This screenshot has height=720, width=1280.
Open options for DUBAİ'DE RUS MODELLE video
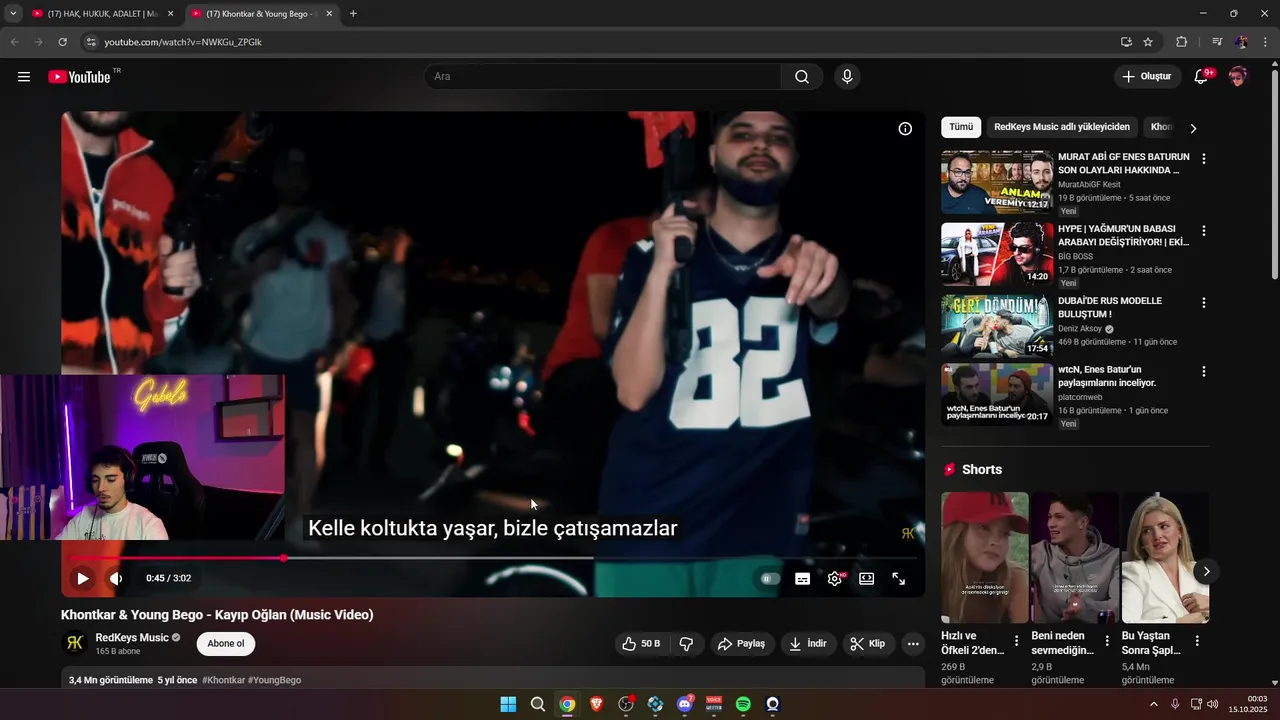pos(1204,303)
